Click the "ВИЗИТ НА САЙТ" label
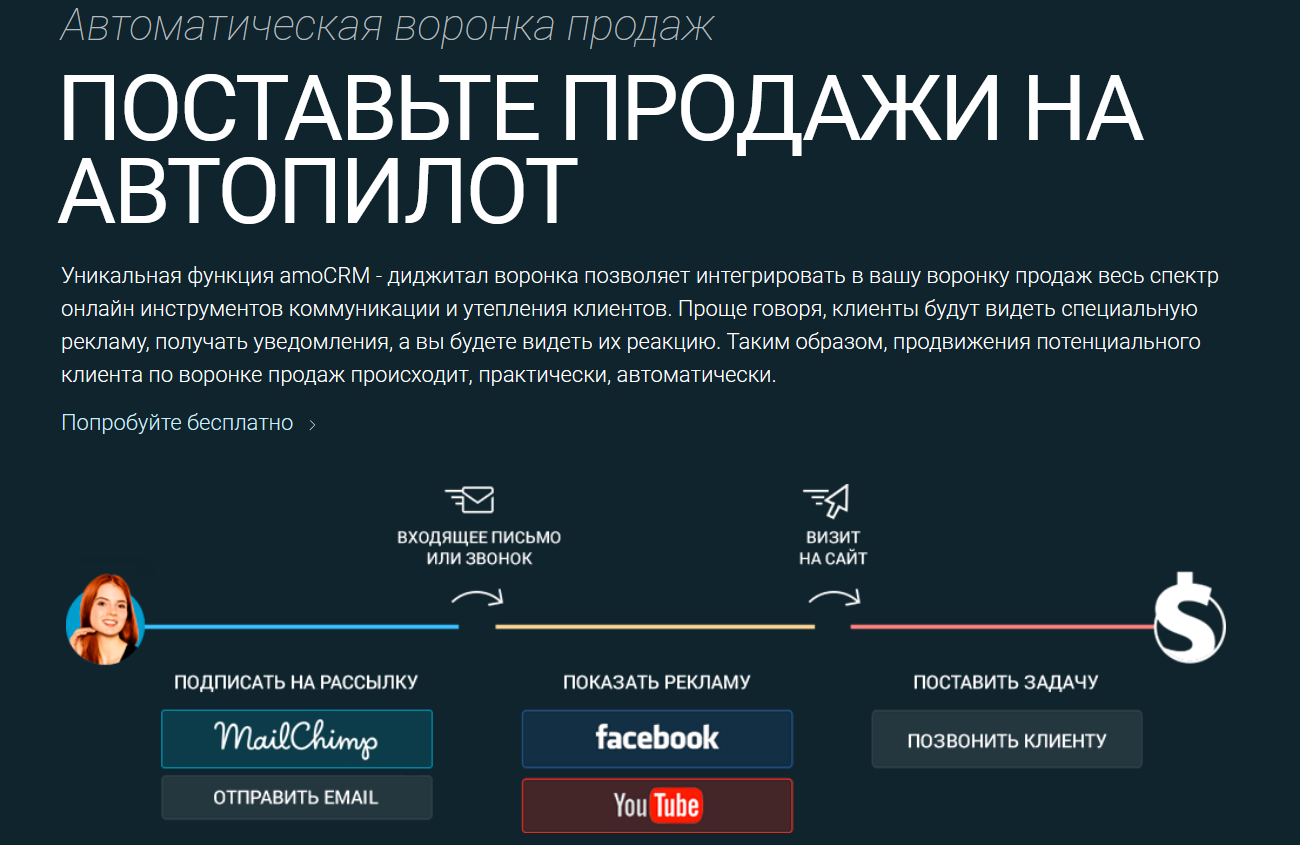Viewport: 1300px width, 845px height. tap(833, 548)
